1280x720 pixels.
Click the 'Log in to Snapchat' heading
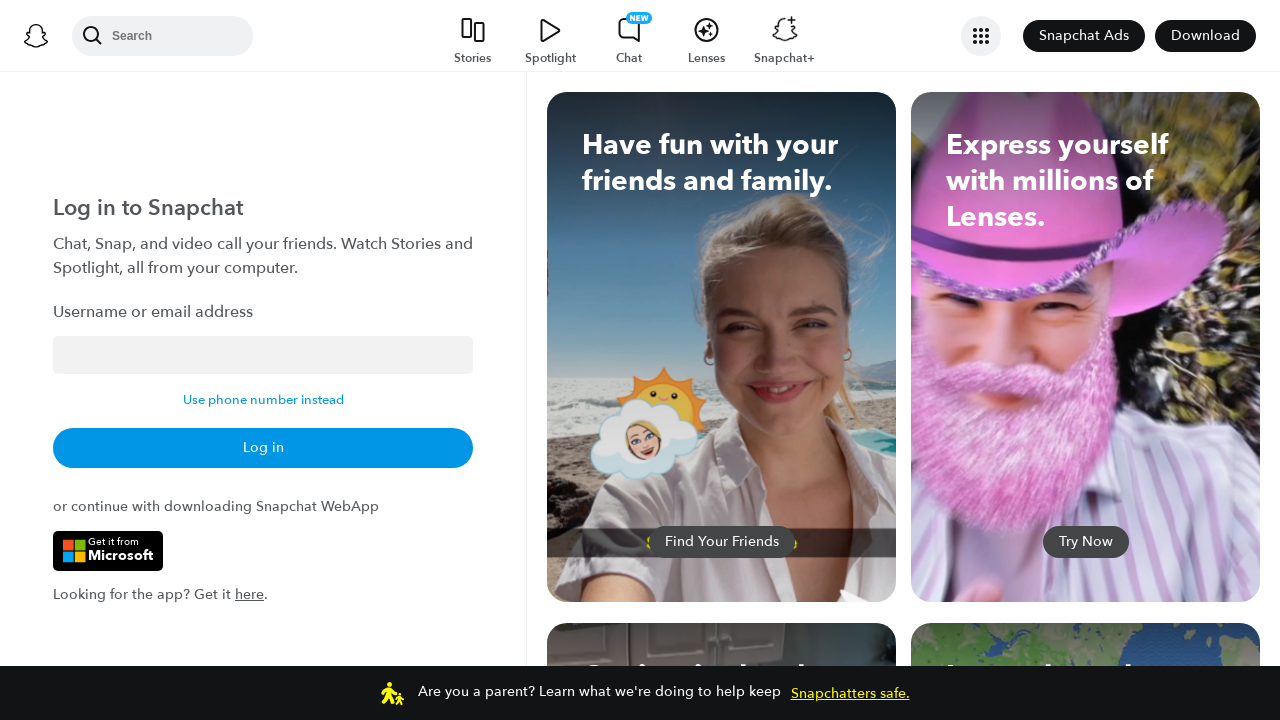[148, 208]
